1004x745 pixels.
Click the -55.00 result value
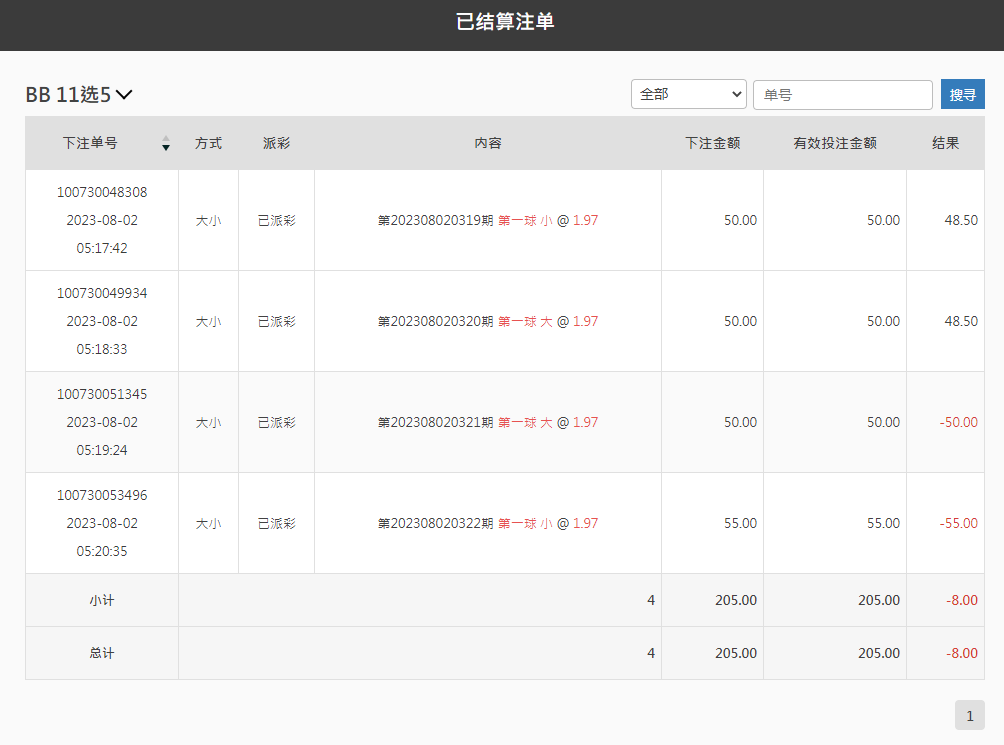[x=958, y=523]
